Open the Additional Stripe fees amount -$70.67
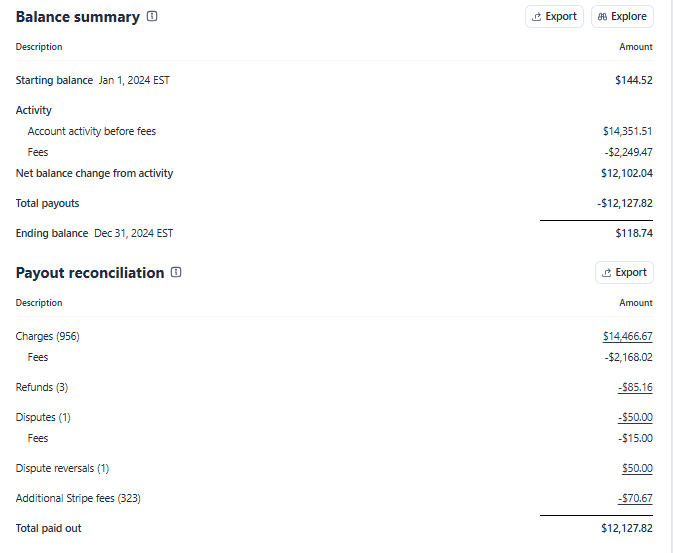 click(635, 498)
